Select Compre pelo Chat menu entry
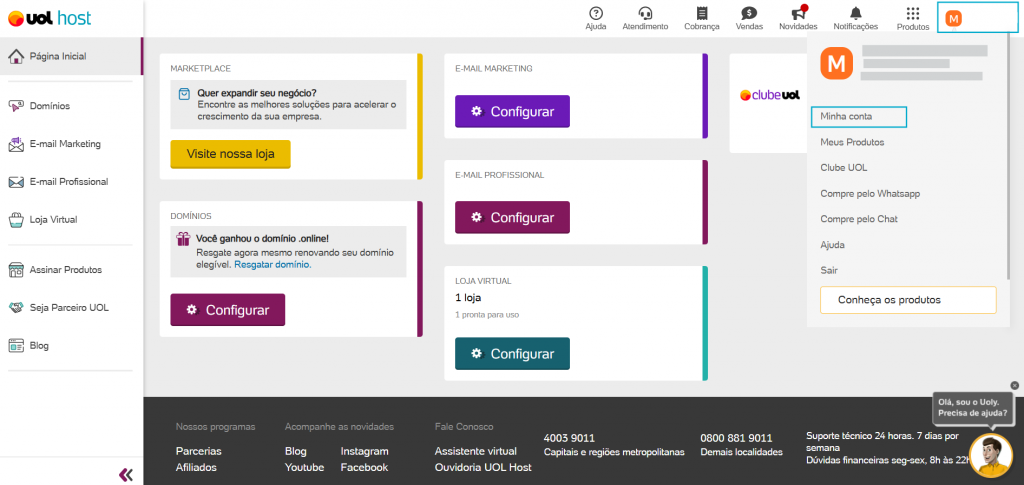Image resolution: width=1024 pixels, height=485 pixels. click(x=859, y=219)
